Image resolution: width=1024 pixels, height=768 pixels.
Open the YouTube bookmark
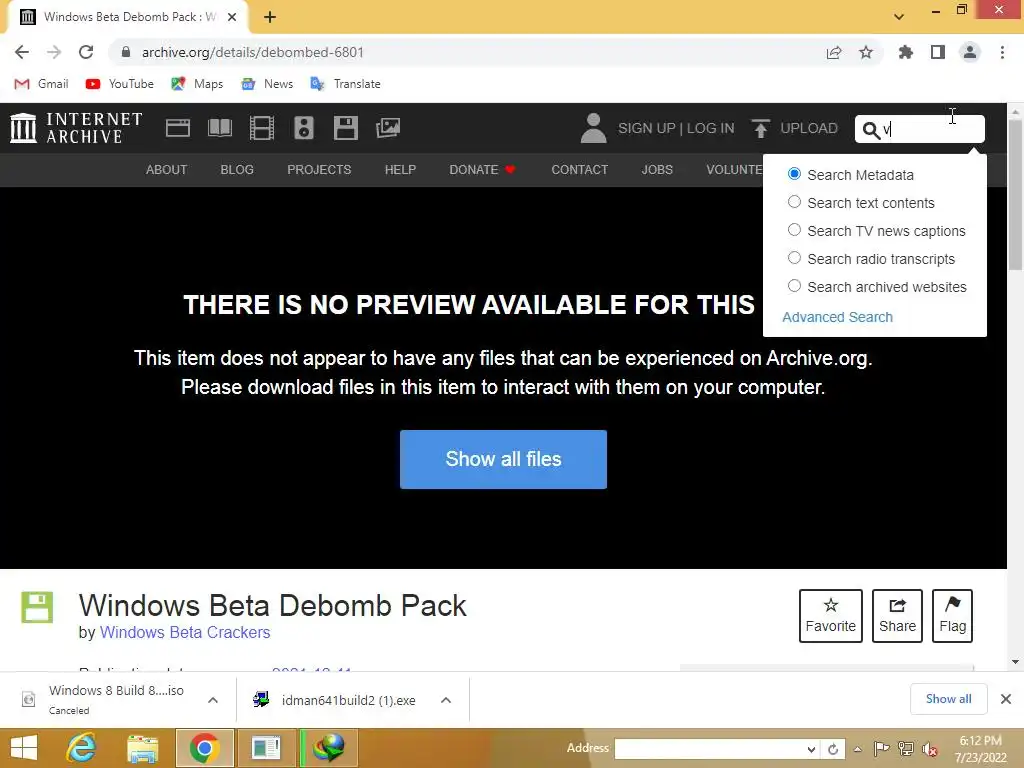[120, 84]
